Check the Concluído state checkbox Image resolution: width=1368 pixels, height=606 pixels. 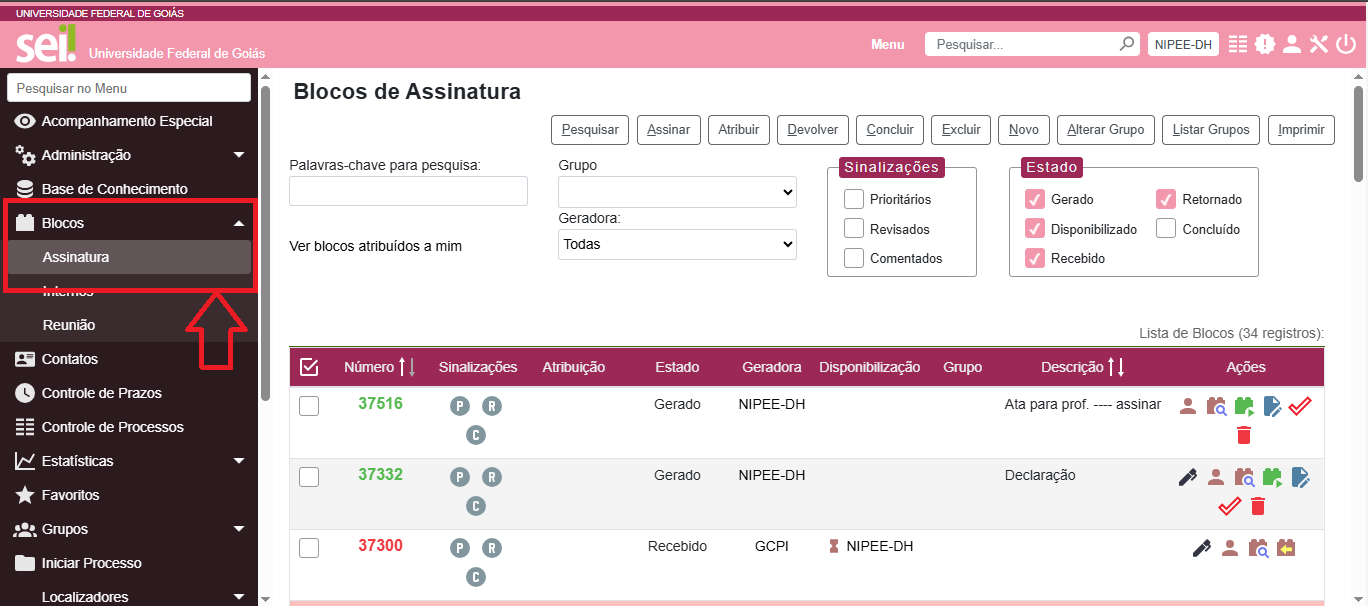coord(1166,229)
